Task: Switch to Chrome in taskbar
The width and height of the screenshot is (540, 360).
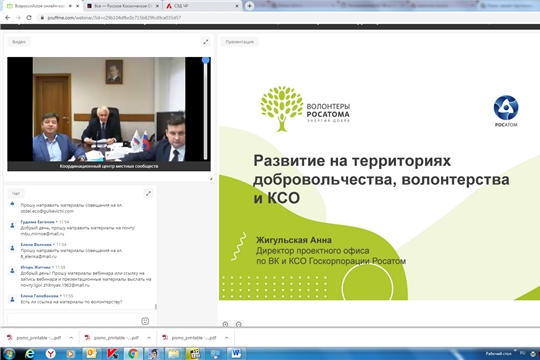Action: pyautogui.click(x=133, y=354)
